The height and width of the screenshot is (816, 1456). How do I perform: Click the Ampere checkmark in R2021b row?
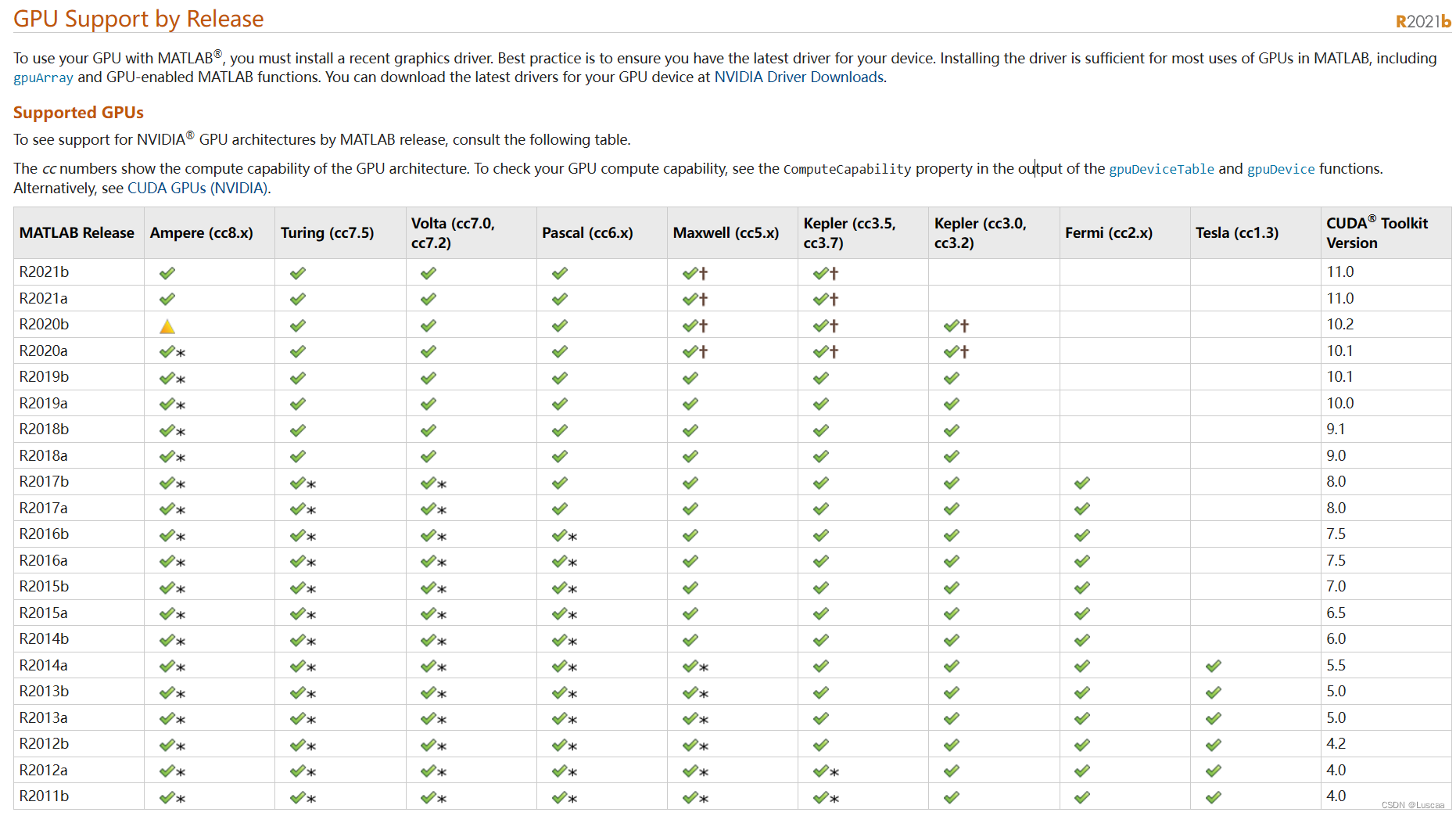coord(167,273)
